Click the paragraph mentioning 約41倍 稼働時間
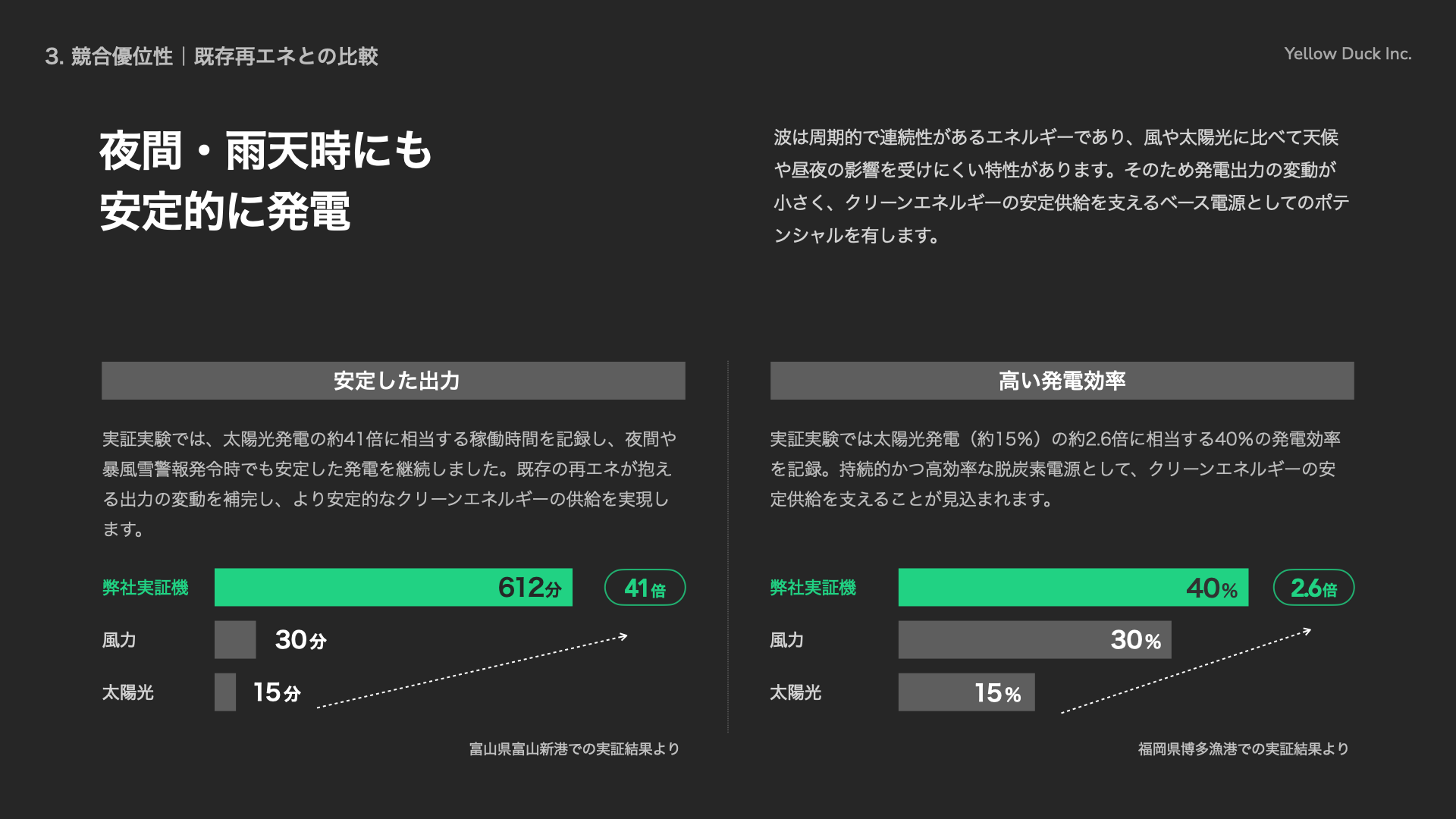 pyautogui.click(x=388, y=484)
